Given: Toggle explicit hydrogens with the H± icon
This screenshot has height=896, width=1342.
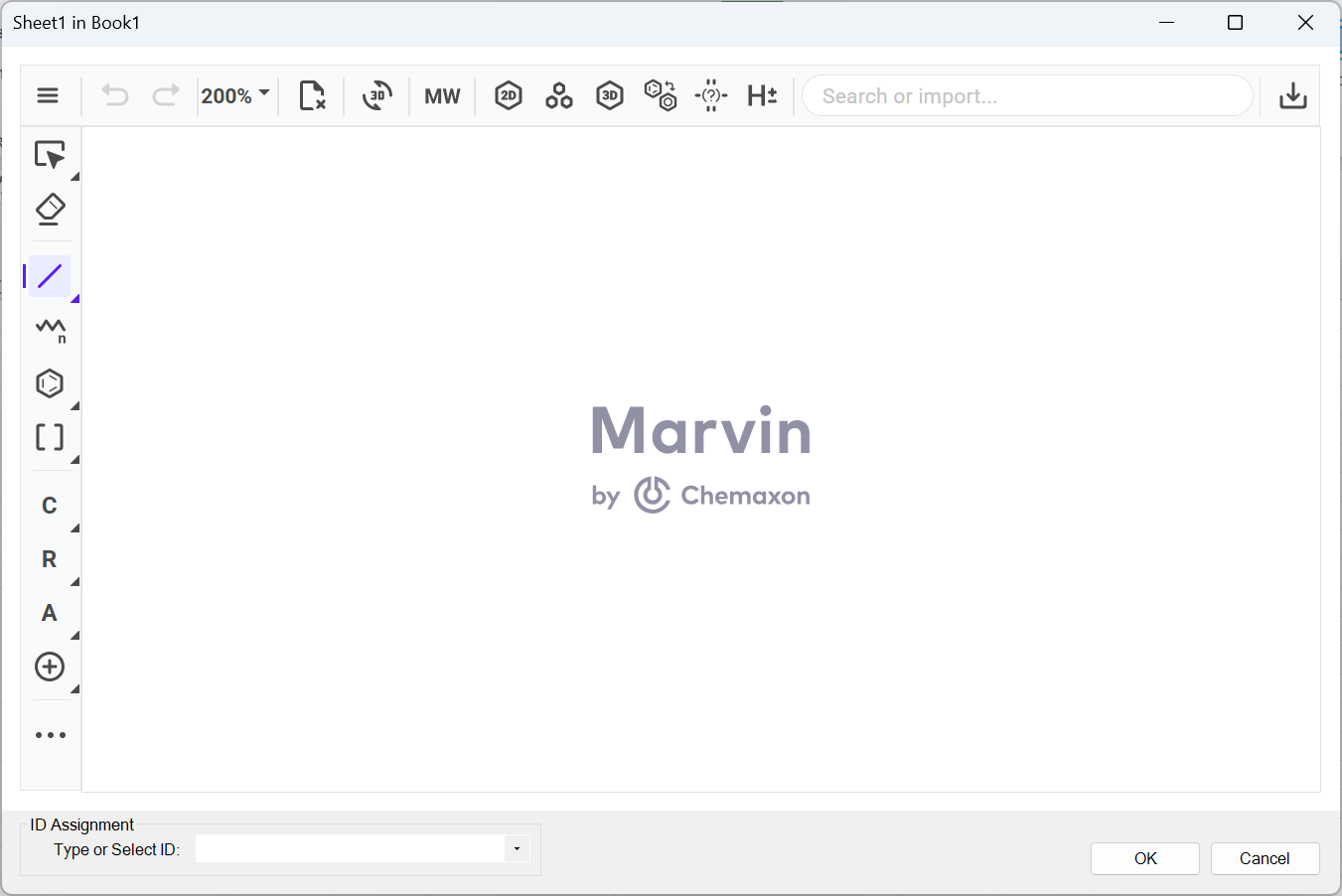Looking at the screenshot, I should pos(762,96).
